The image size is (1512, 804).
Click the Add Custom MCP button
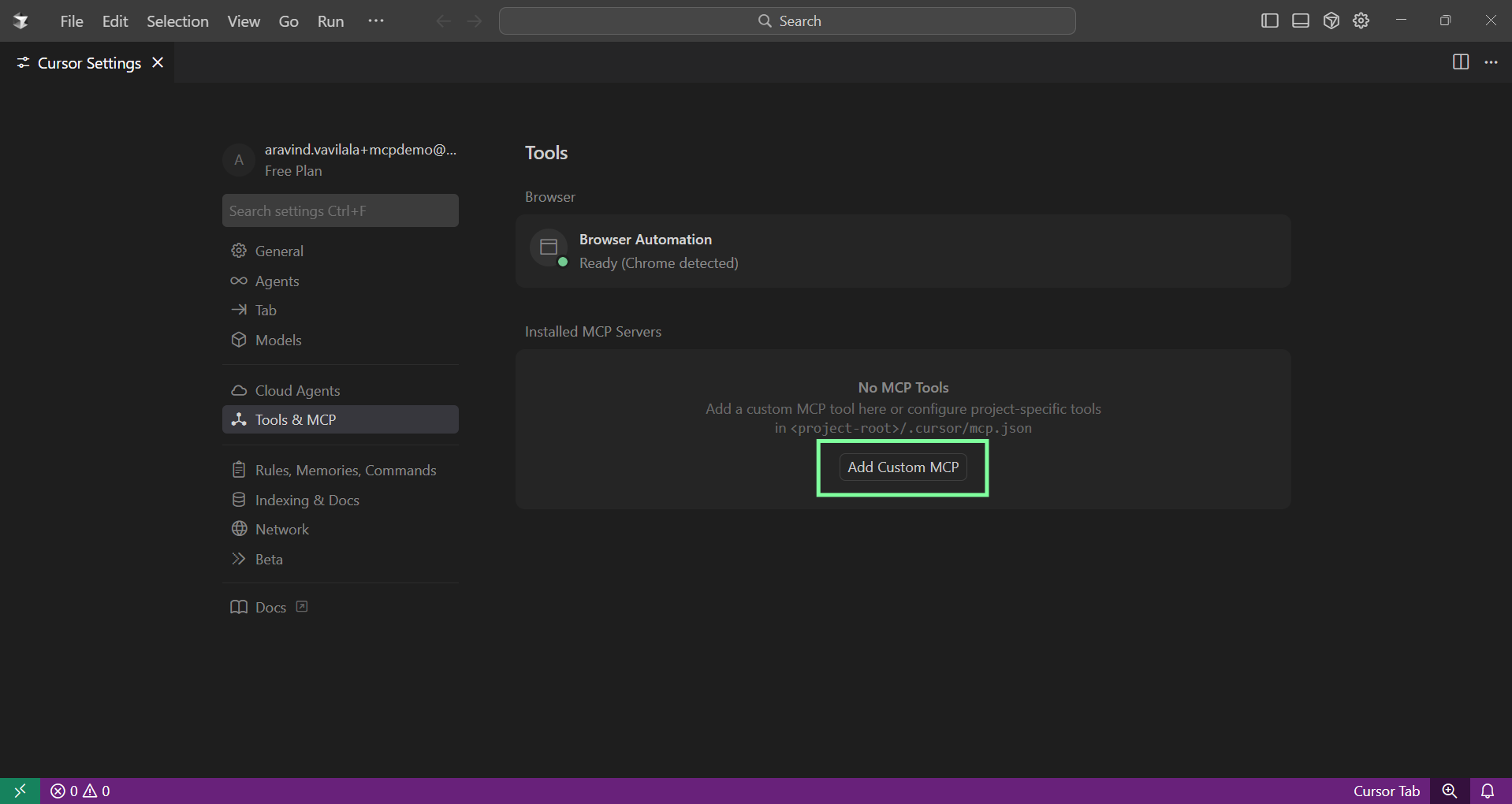pos(903,467)
